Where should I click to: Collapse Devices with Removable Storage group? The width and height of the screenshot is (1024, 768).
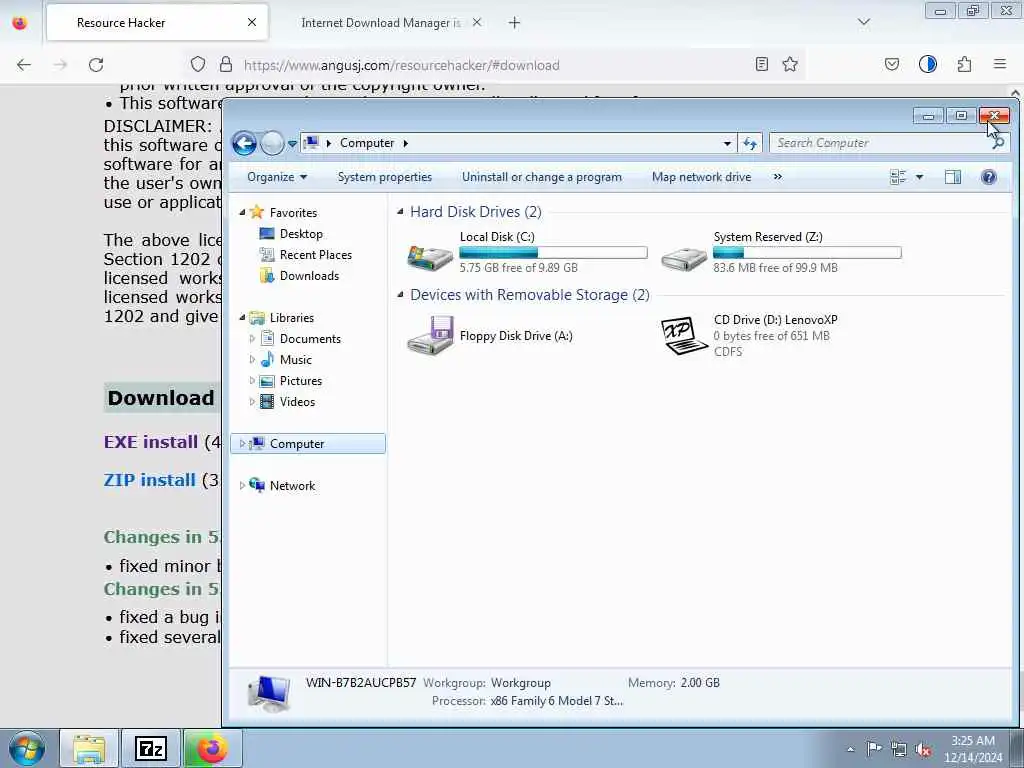click(400, 295)
